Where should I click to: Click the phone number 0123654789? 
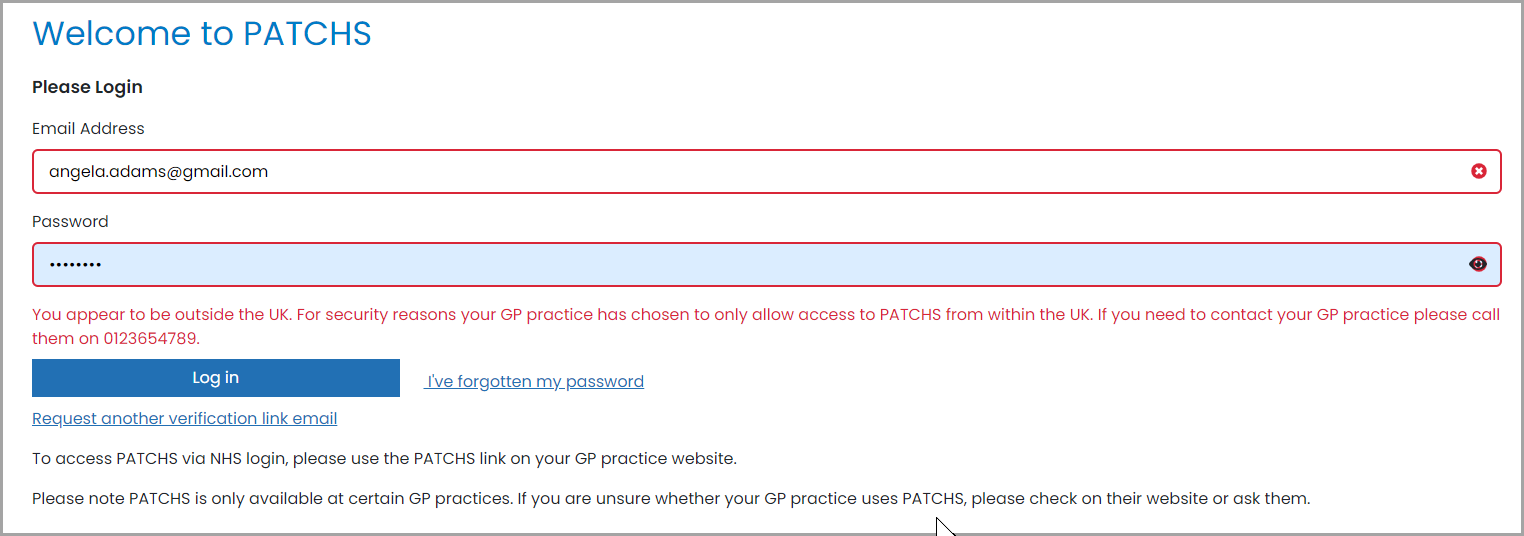tap(151, 338)
